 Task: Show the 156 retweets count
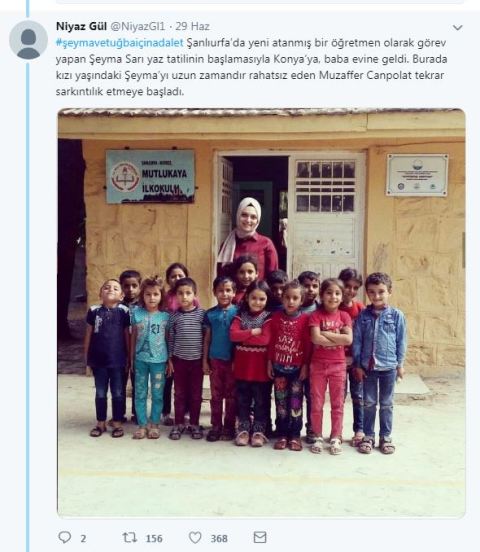[154, 538]
